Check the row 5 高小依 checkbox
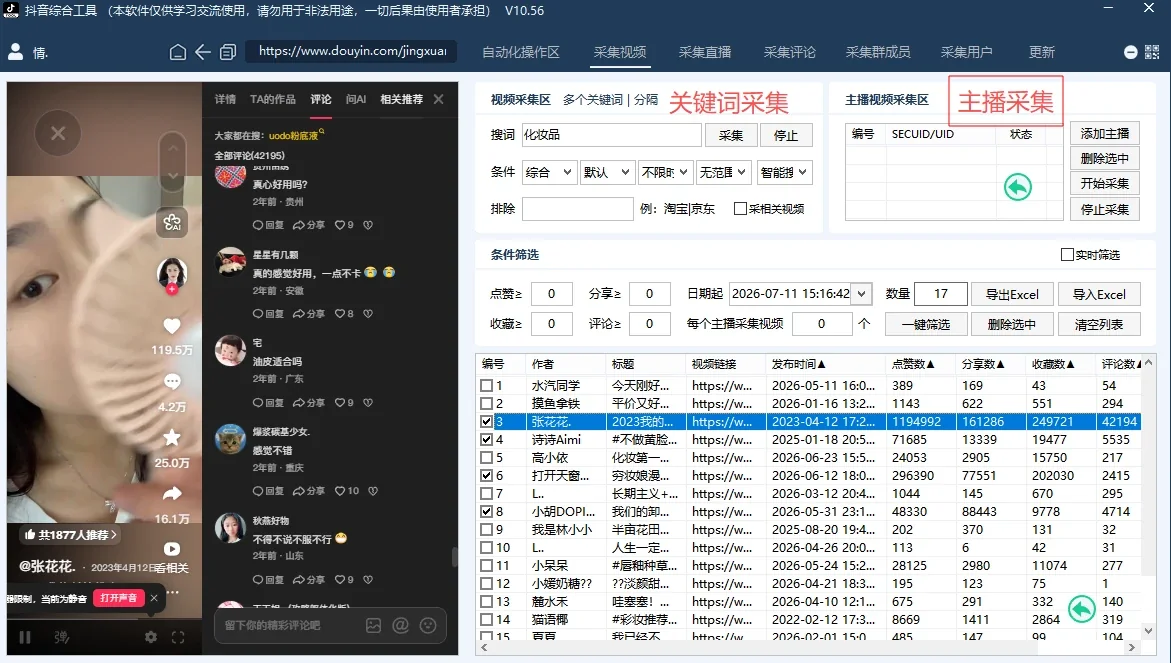 [486, 458]
